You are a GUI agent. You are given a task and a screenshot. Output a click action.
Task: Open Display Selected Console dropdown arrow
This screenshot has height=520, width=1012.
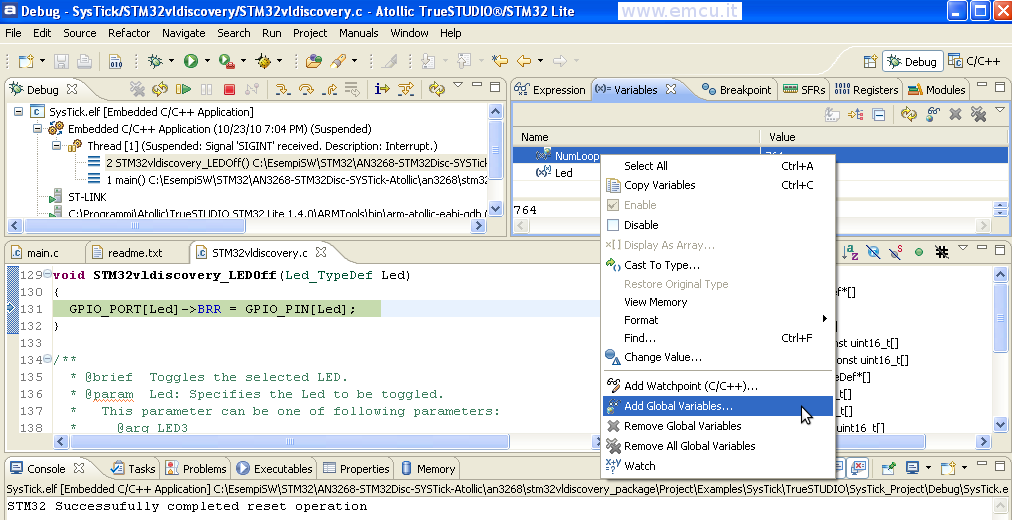click(x=928, y=468)
